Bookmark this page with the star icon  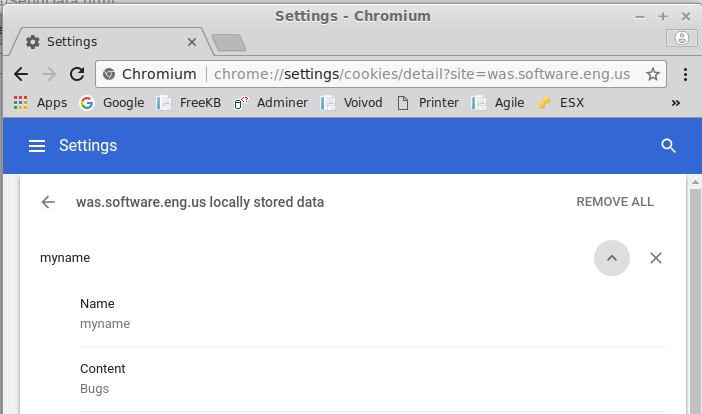click(653, 74)
